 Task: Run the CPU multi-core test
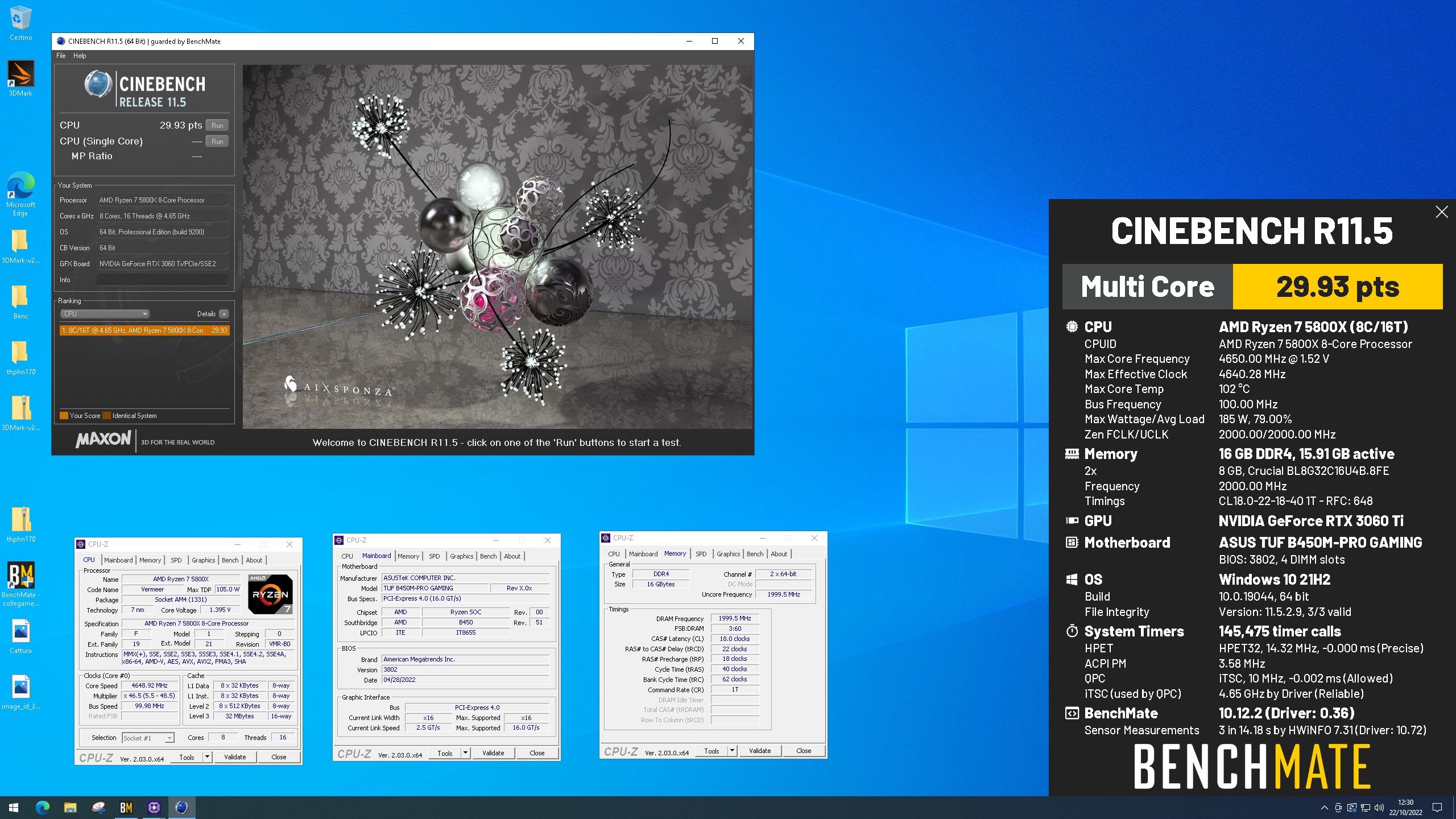217,125
